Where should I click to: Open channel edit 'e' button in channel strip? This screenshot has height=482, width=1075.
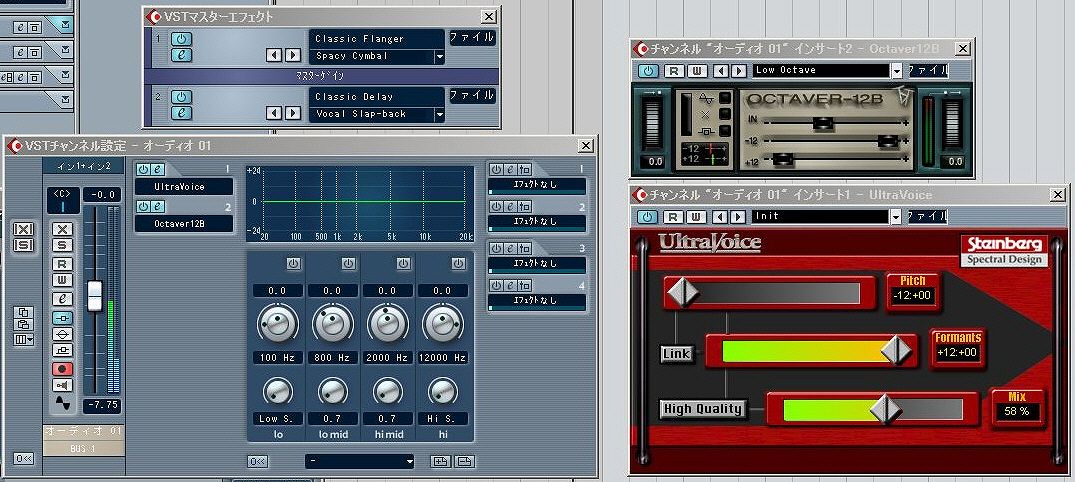point(62,299)
